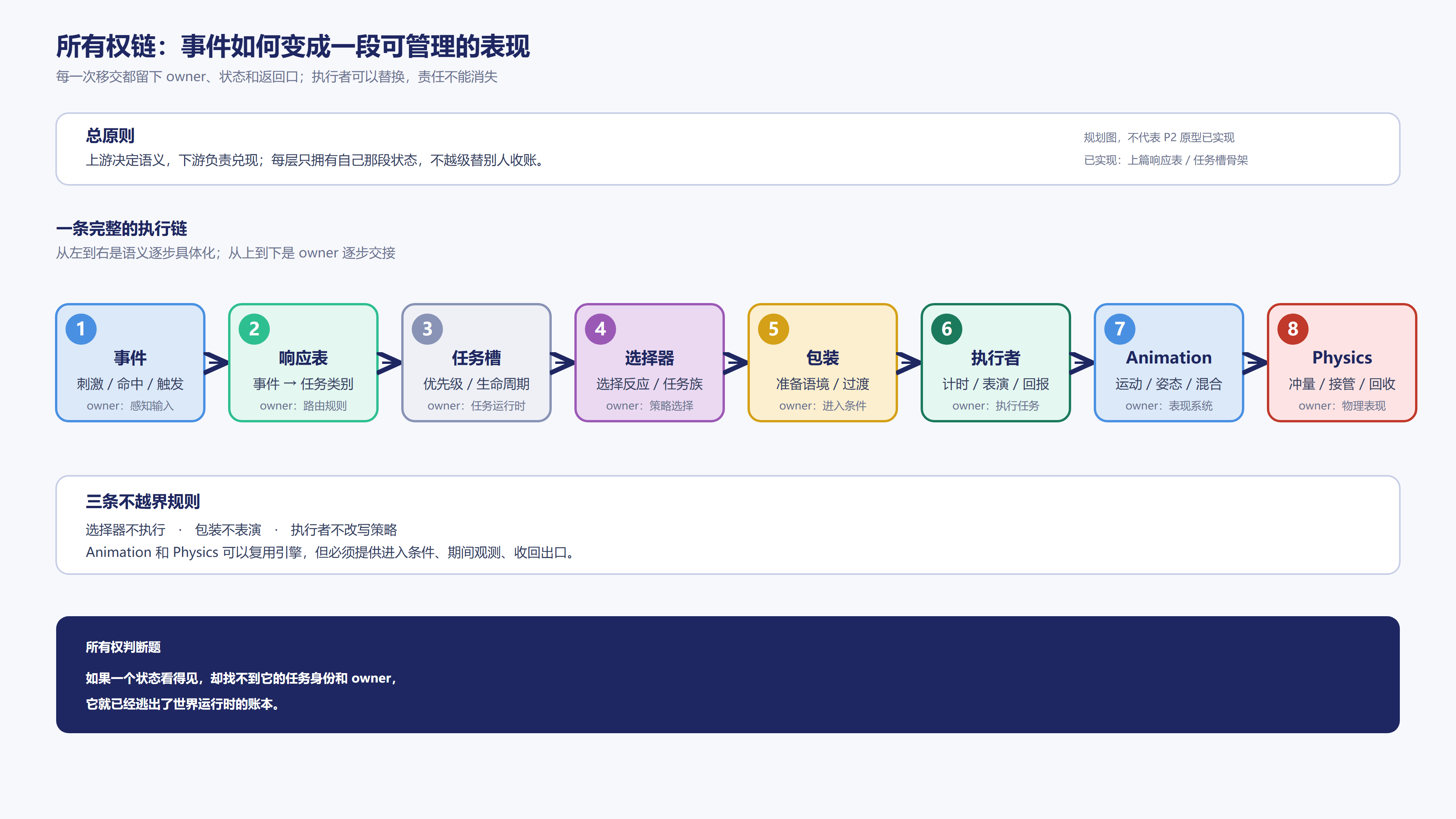
Task: Select the 事件 card title
Action: tap(130, 358)
